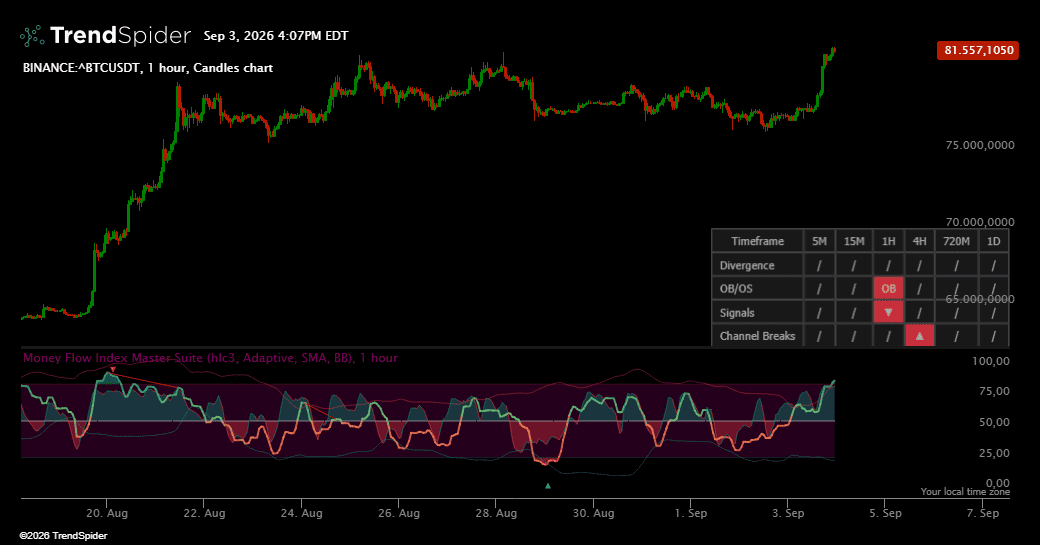Click the current price tag 81.557,1050
This screenshot has width=1040, height=545.
978,50
